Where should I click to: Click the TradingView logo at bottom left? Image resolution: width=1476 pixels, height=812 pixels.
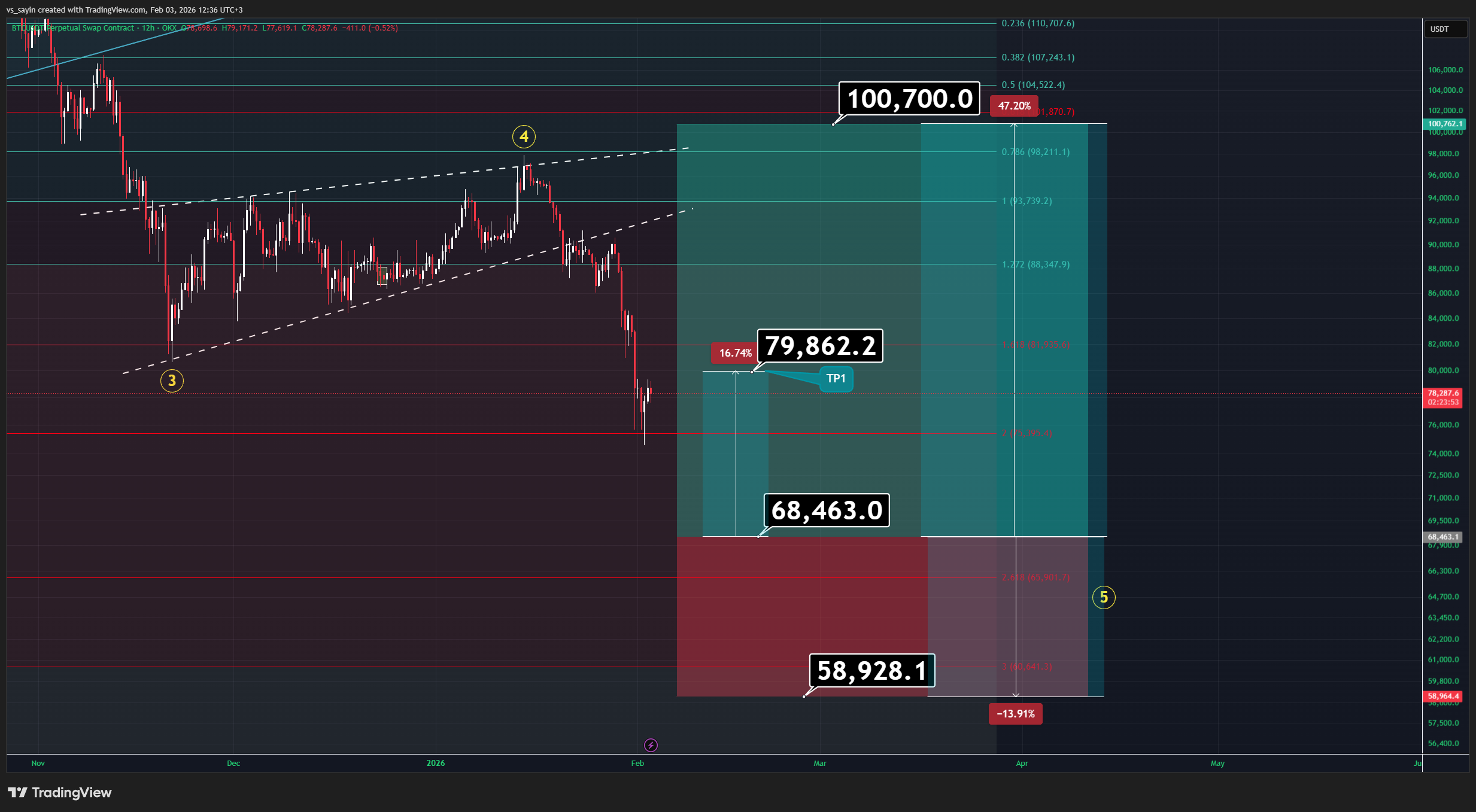click(x=59, y=792)
